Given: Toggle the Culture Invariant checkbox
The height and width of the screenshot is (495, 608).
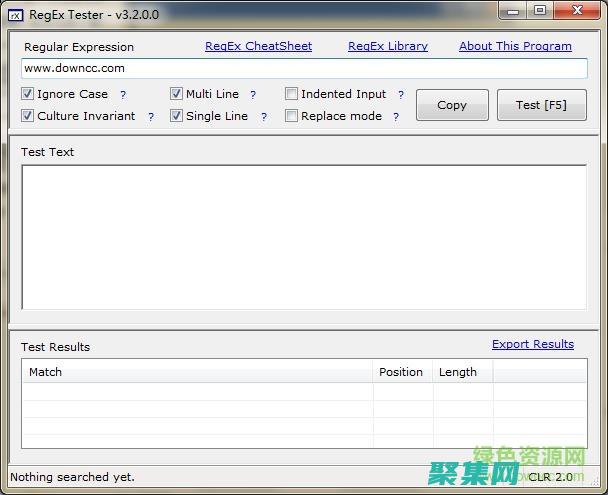Looking at the screenshot, I should 28,116.
